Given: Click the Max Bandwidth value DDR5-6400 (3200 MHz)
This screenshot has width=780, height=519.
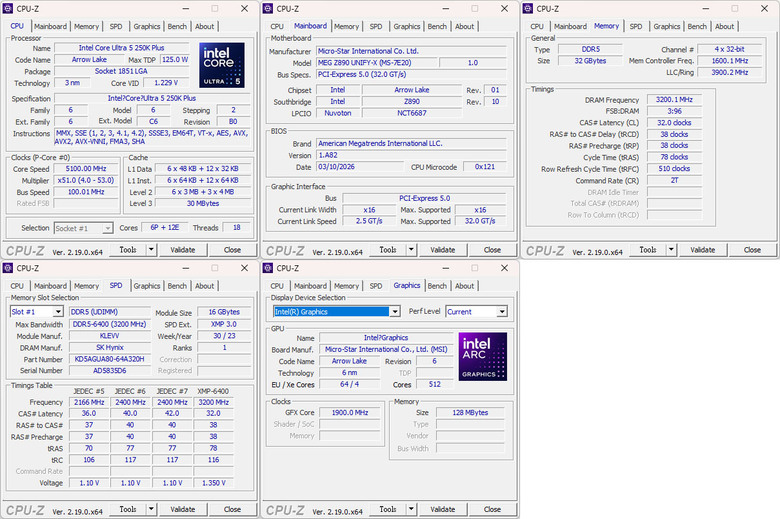Looking at the screenshot, I should (x=109, y=324).
